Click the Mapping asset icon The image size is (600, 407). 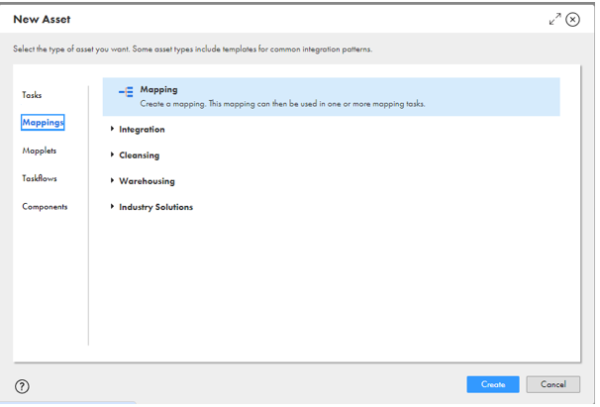tap(126, 92)
